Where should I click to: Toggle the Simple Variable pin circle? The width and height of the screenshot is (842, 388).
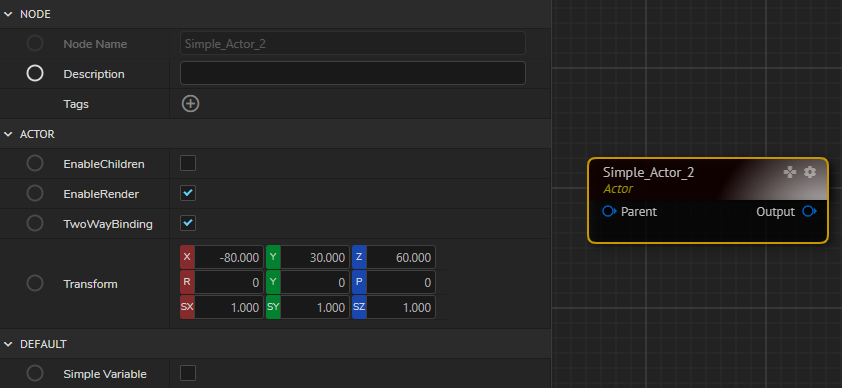pos(35,374)
